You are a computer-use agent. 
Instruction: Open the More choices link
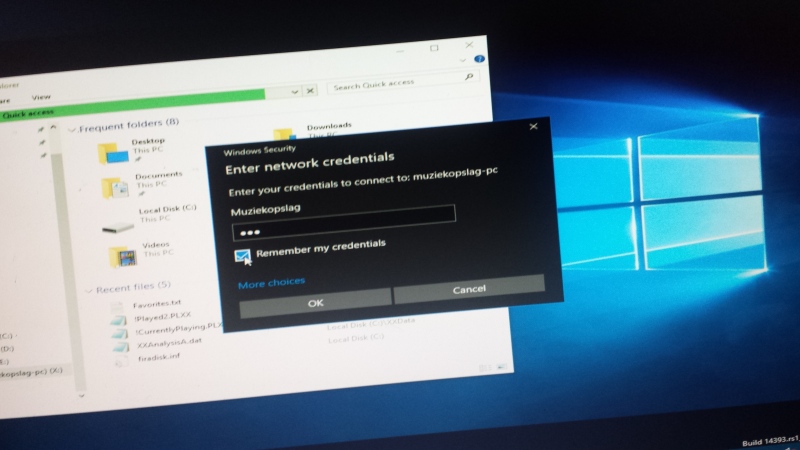pos(271,283)
